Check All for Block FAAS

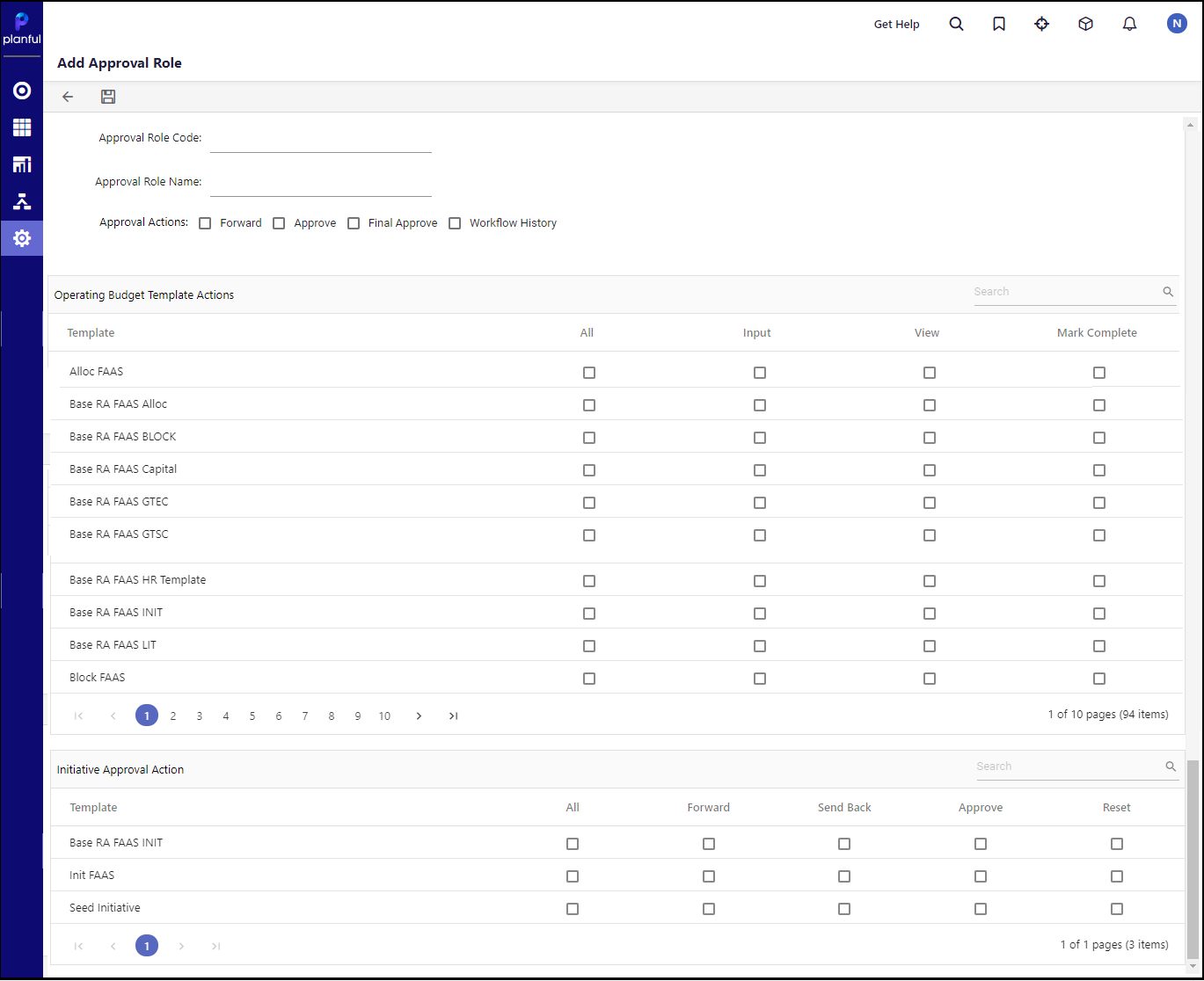click(x=589, y=679)
